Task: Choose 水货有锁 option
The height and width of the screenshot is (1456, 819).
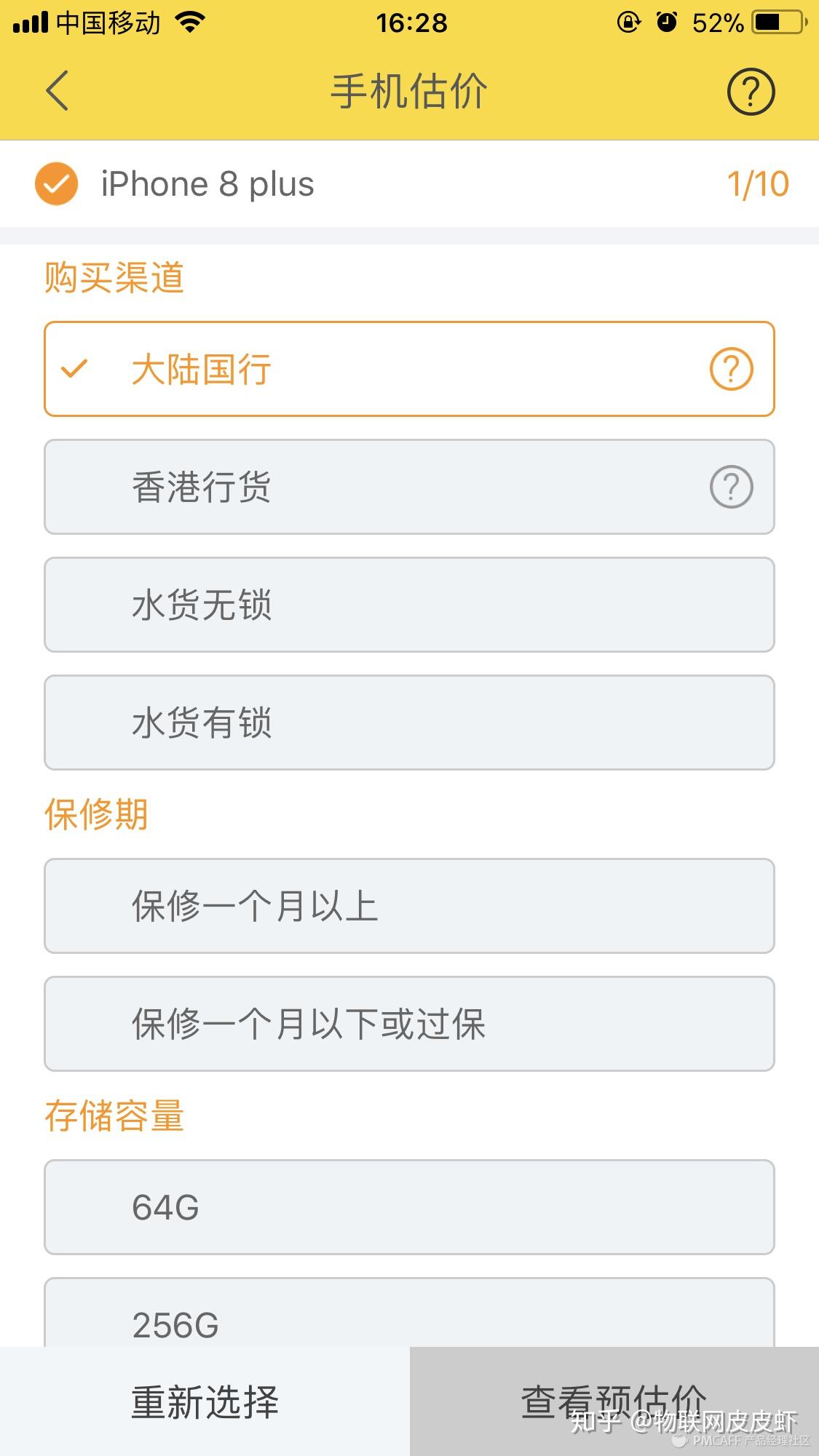Action: 409,723
